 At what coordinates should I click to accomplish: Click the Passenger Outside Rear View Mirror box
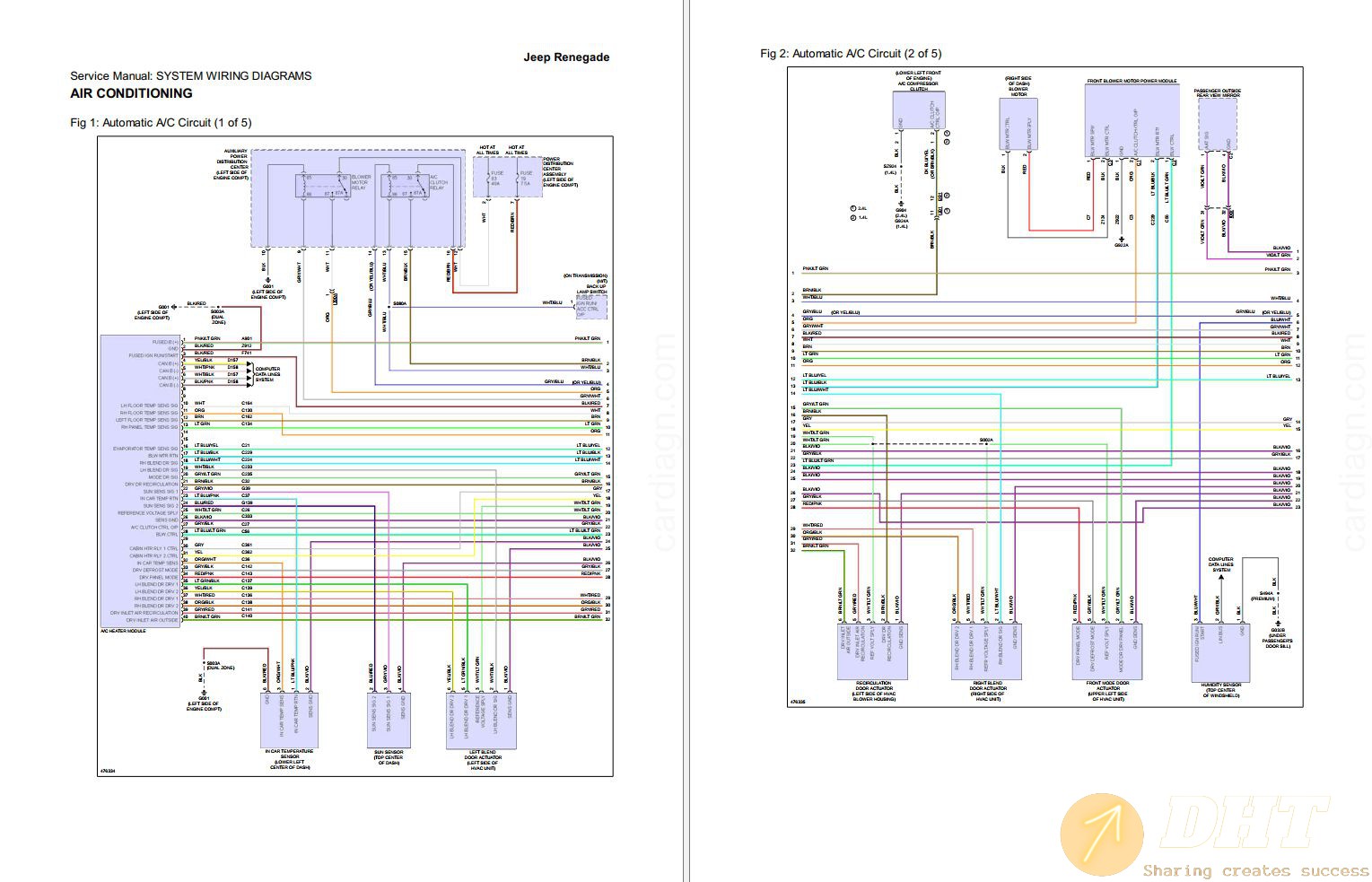tap(1218, 124)
